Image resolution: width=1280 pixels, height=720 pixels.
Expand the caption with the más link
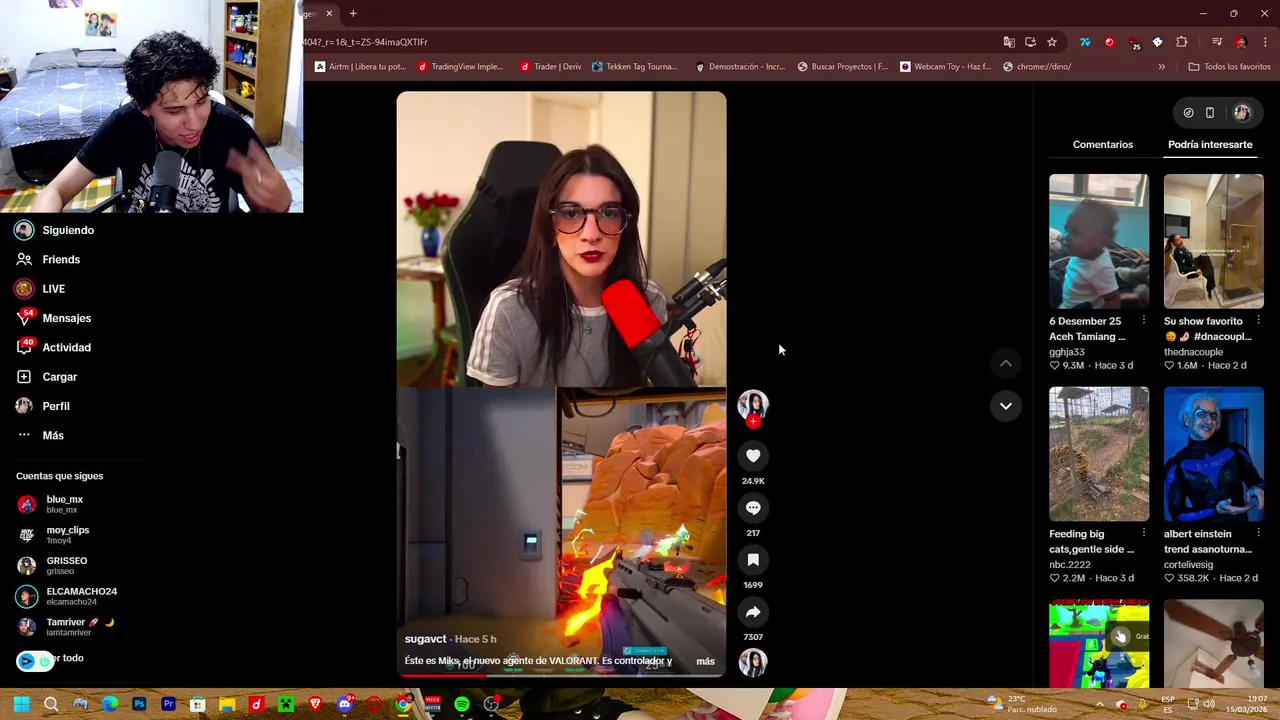tap(705, 661)
